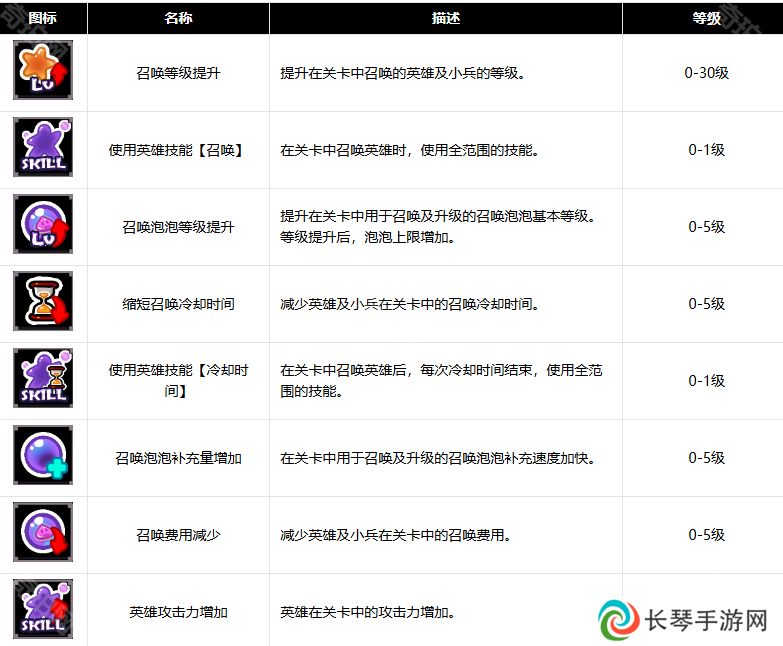Click the level value 0-30级

pos(706,73)
